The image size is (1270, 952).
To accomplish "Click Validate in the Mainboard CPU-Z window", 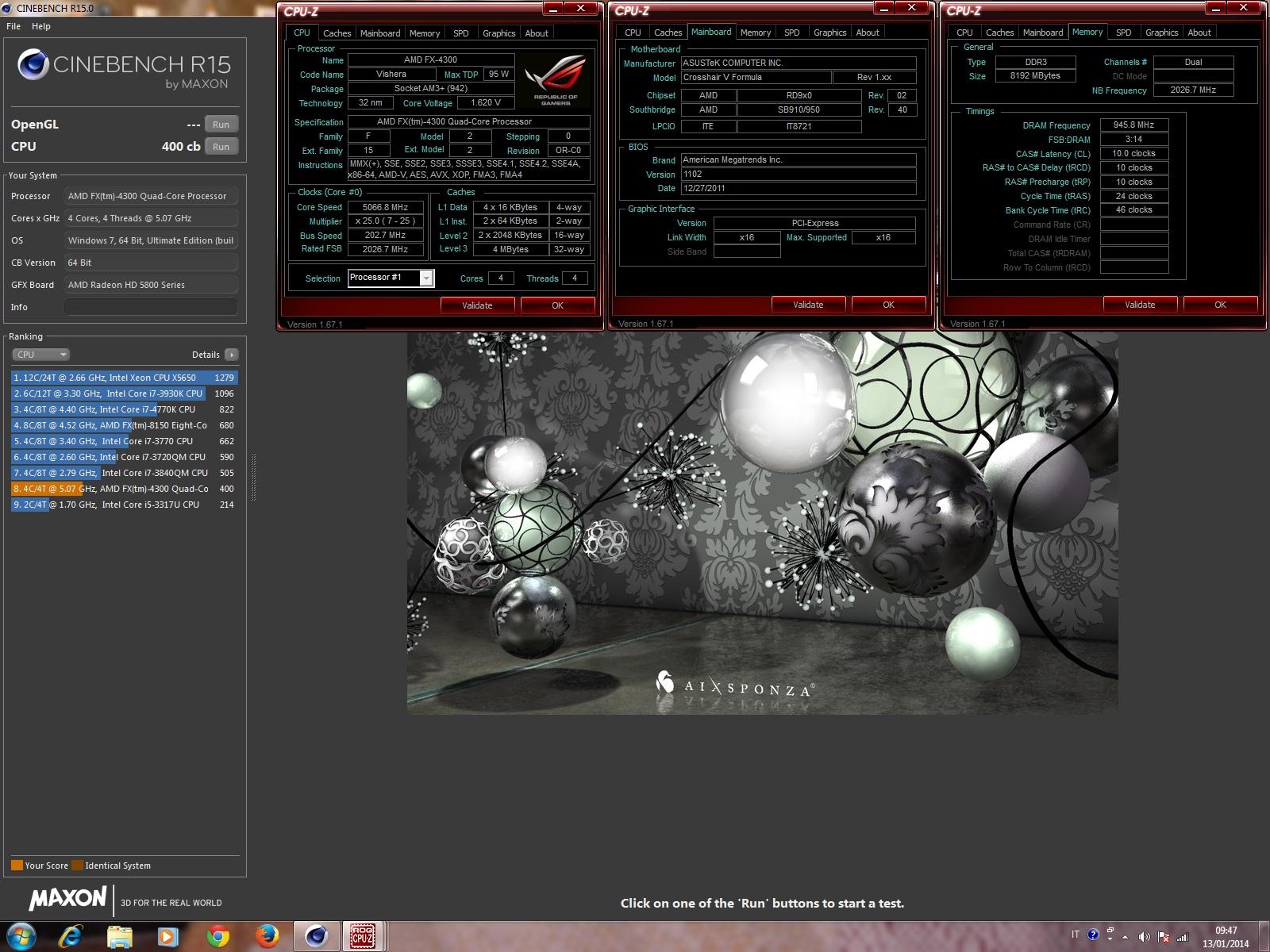I will (x=808, y=305).
